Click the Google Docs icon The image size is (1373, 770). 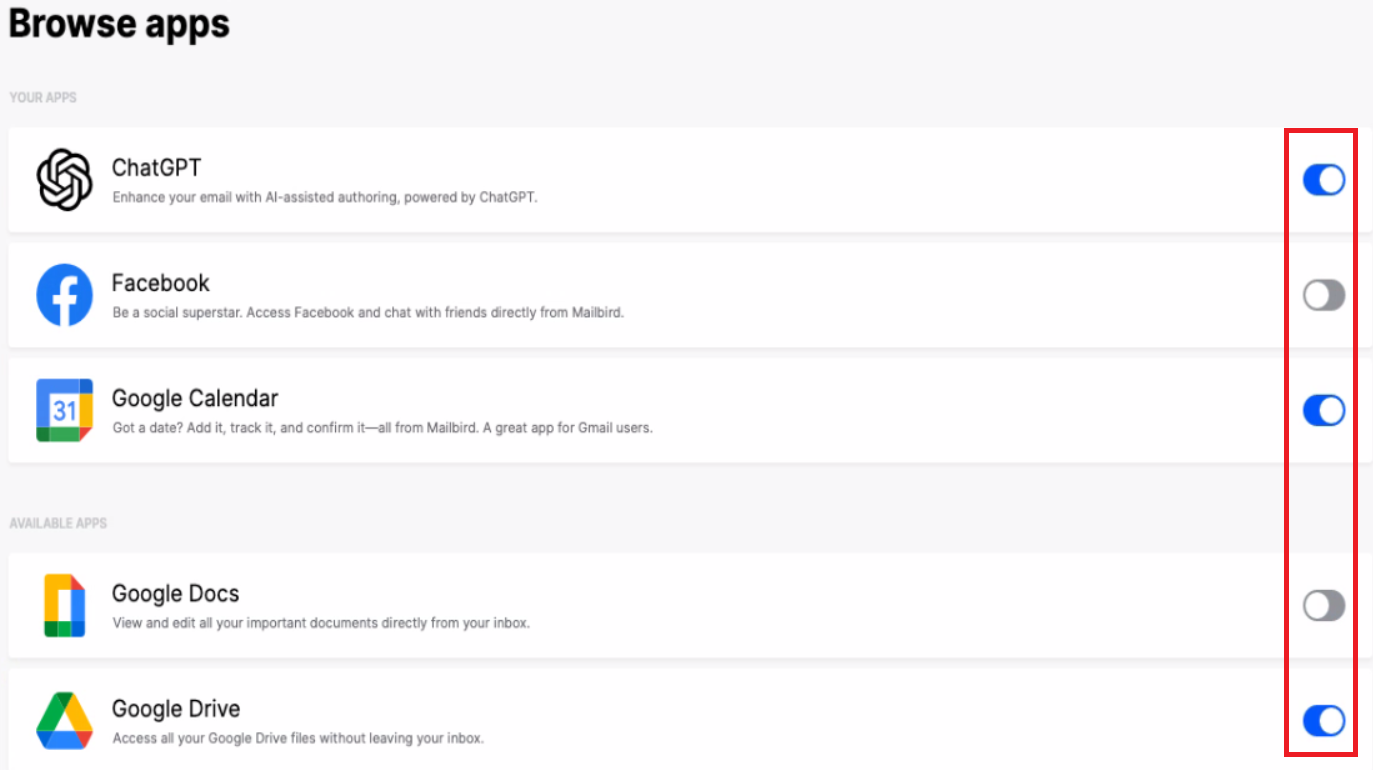pyautogui.click(x=64, y=605)
